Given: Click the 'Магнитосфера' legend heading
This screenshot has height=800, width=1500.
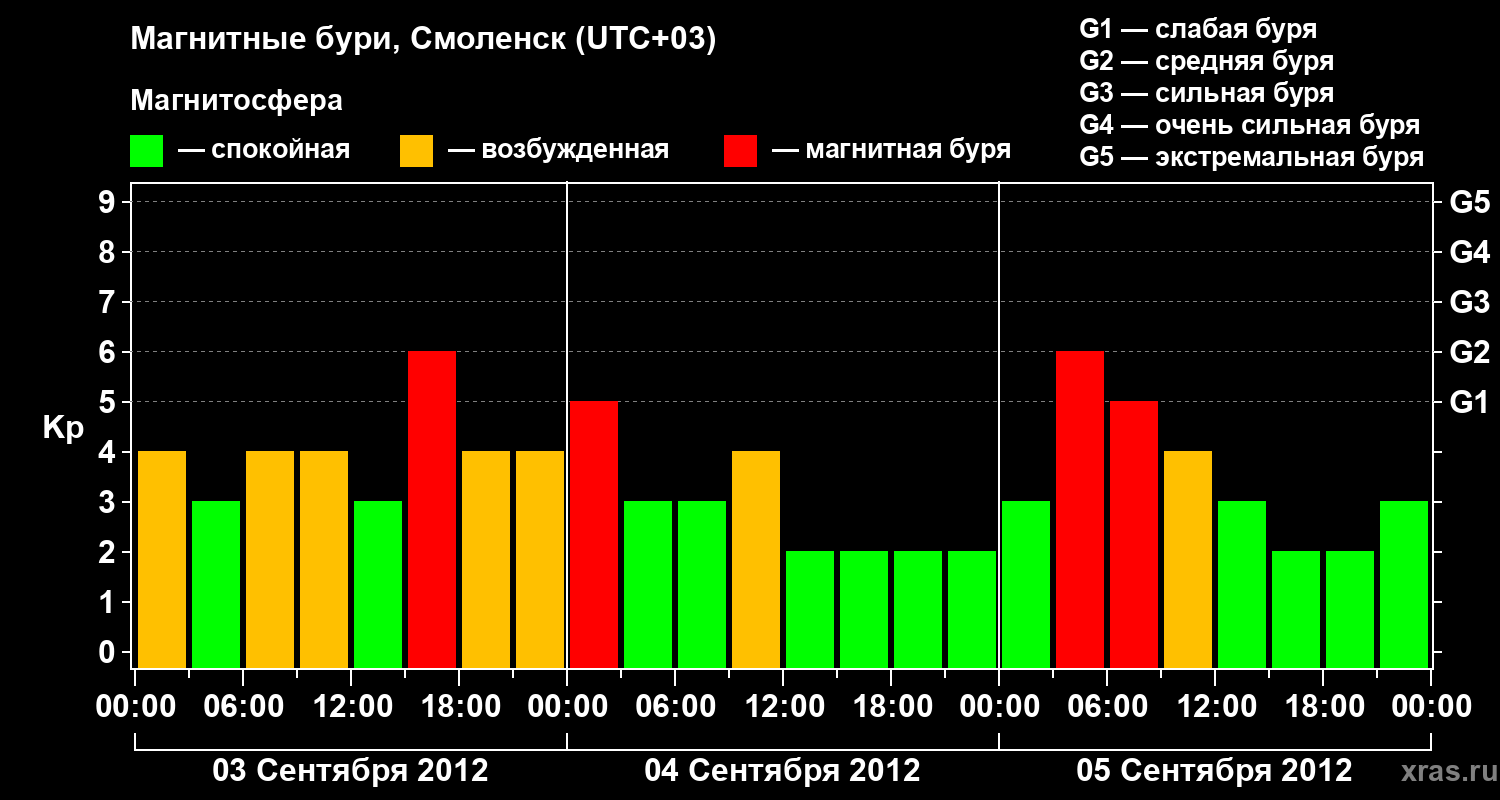Looking at the screenshot, I should coord(236,101).
